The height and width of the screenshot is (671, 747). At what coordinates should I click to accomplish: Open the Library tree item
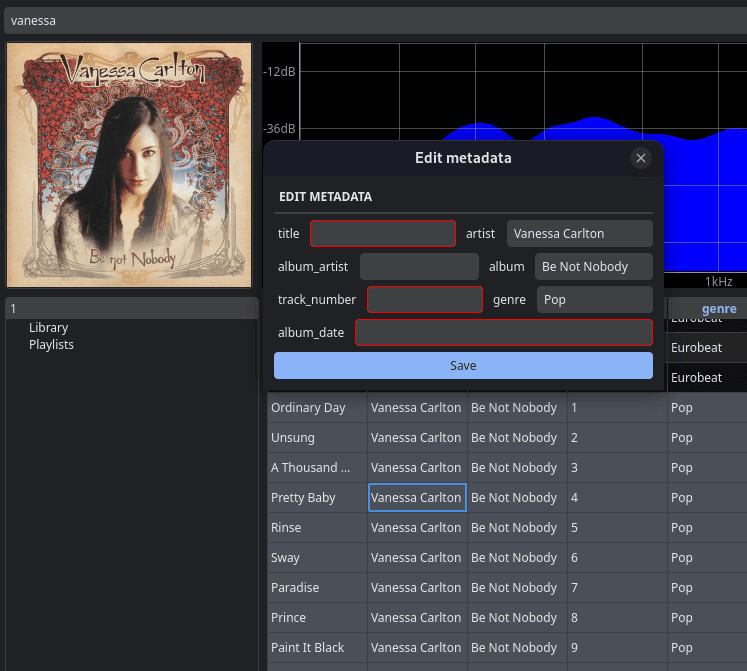(x=49, y=327)
